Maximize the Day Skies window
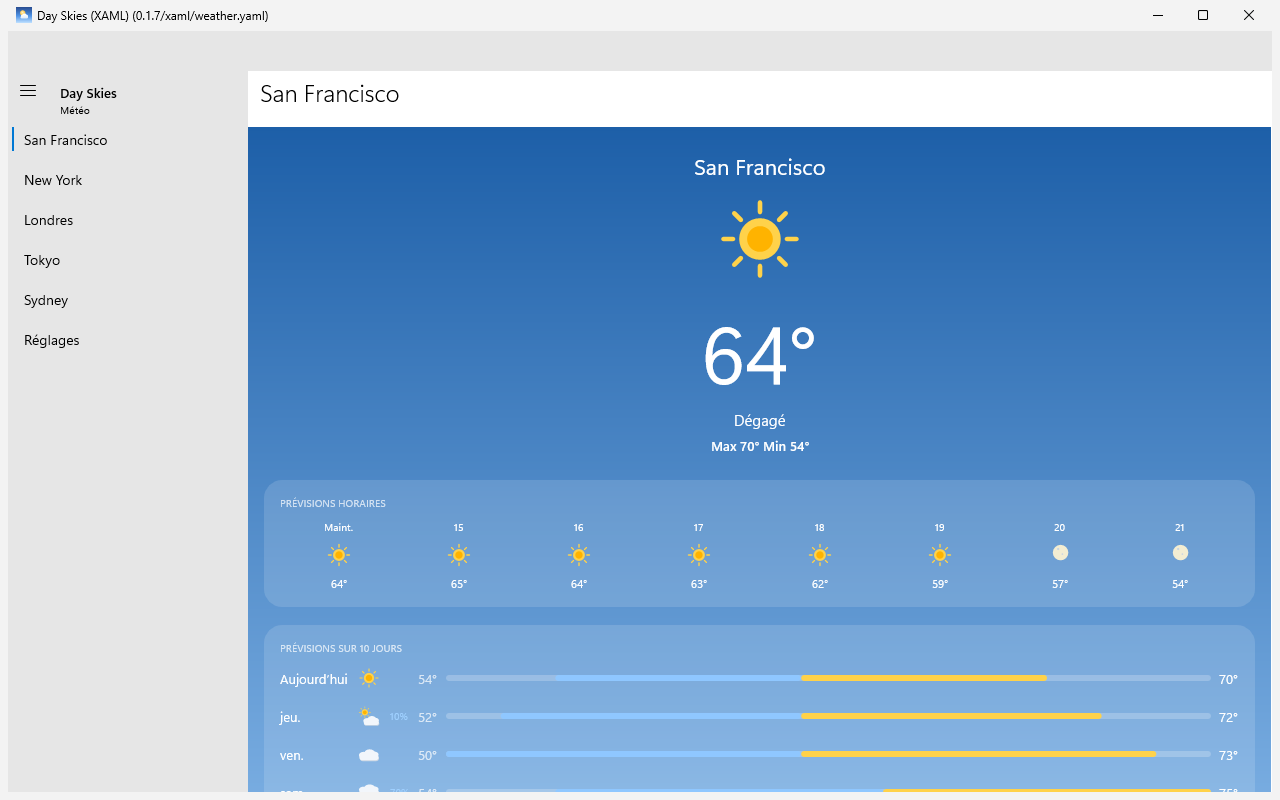Viewport: 1280px width, 800px height. coord(1203,15)
